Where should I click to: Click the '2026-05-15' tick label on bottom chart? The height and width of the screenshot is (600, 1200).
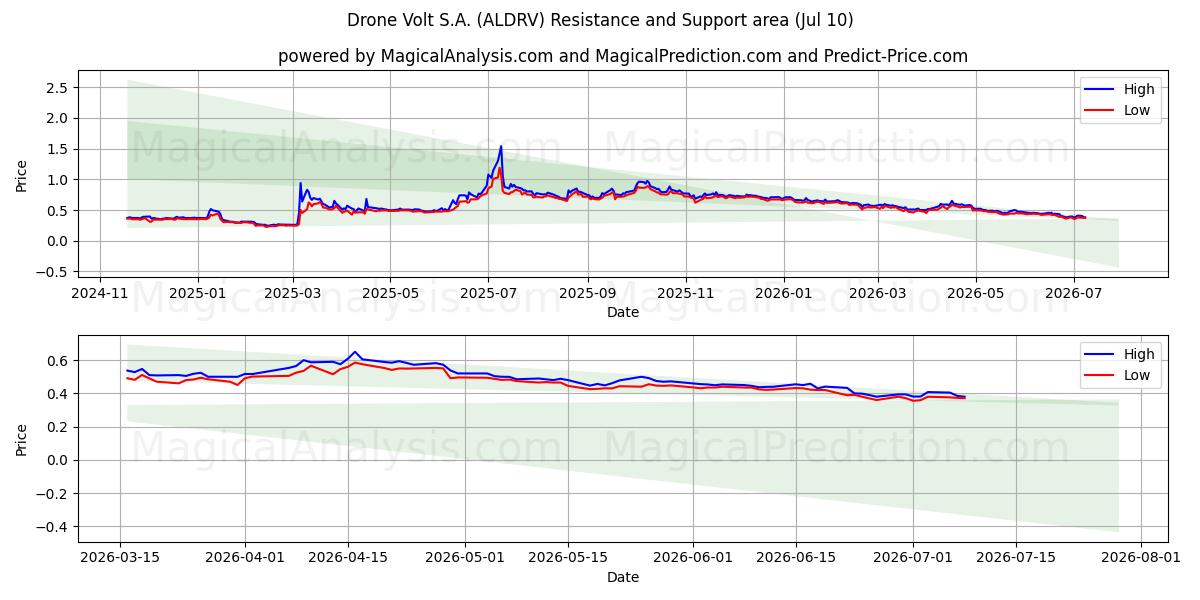[x=568, y=558]
